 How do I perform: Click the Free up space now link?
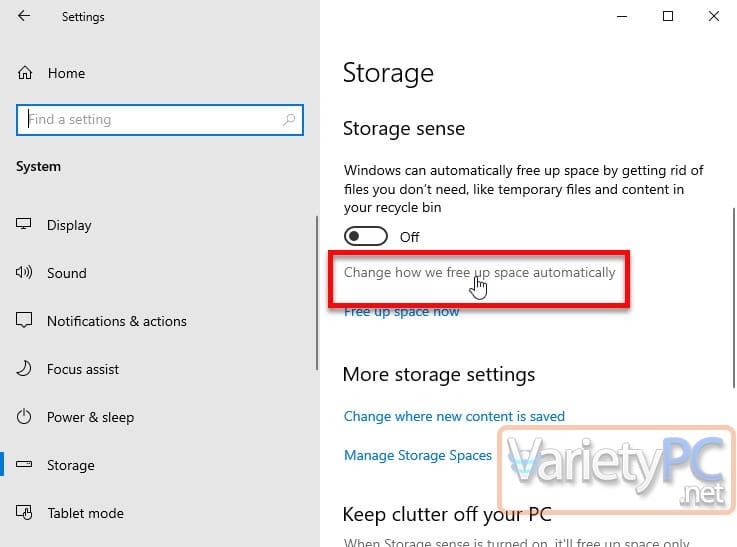click(401, 312)
